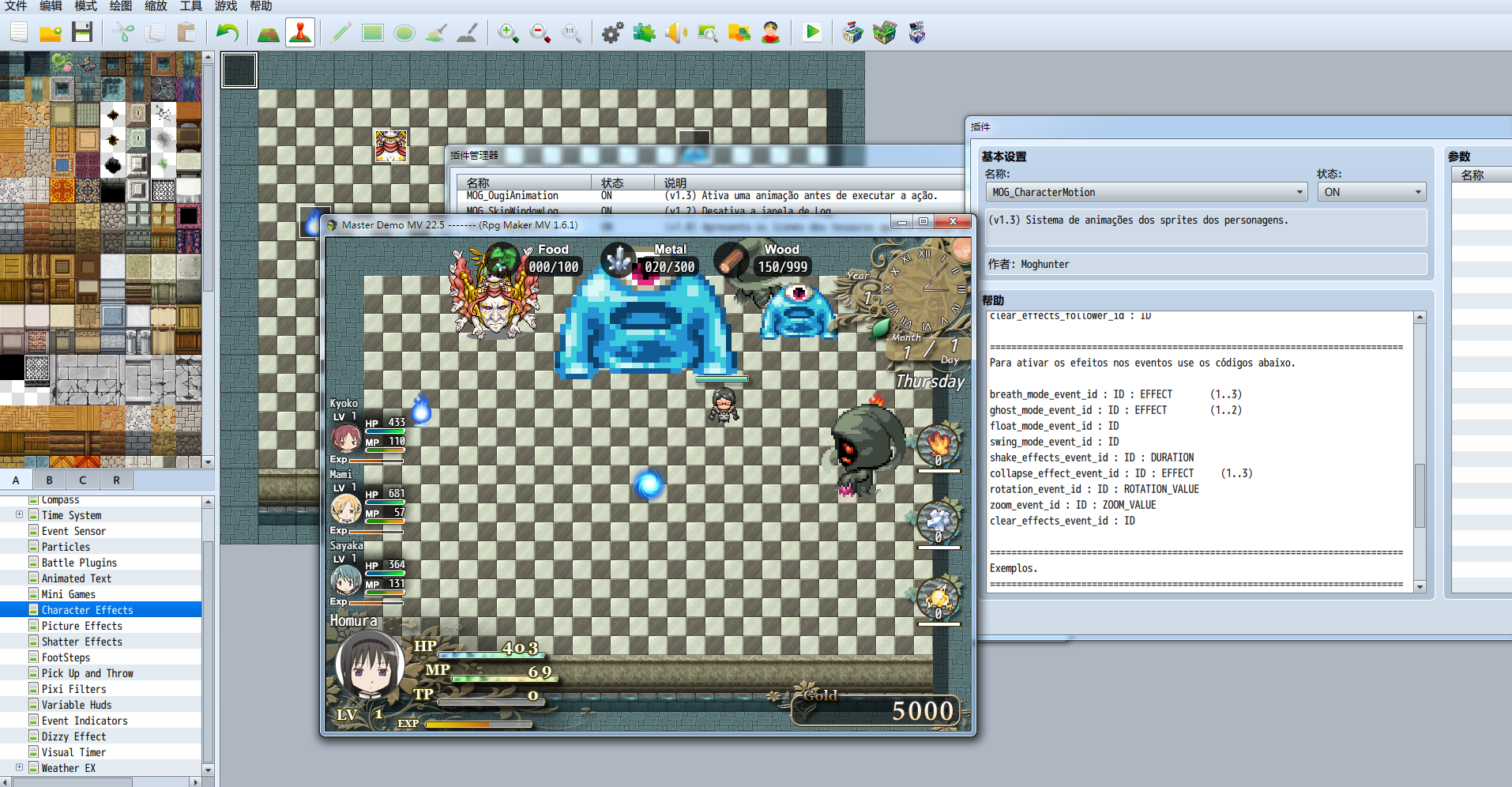Select MOG_OugiAnimation row in plugin manager

(x=711, y=196)
